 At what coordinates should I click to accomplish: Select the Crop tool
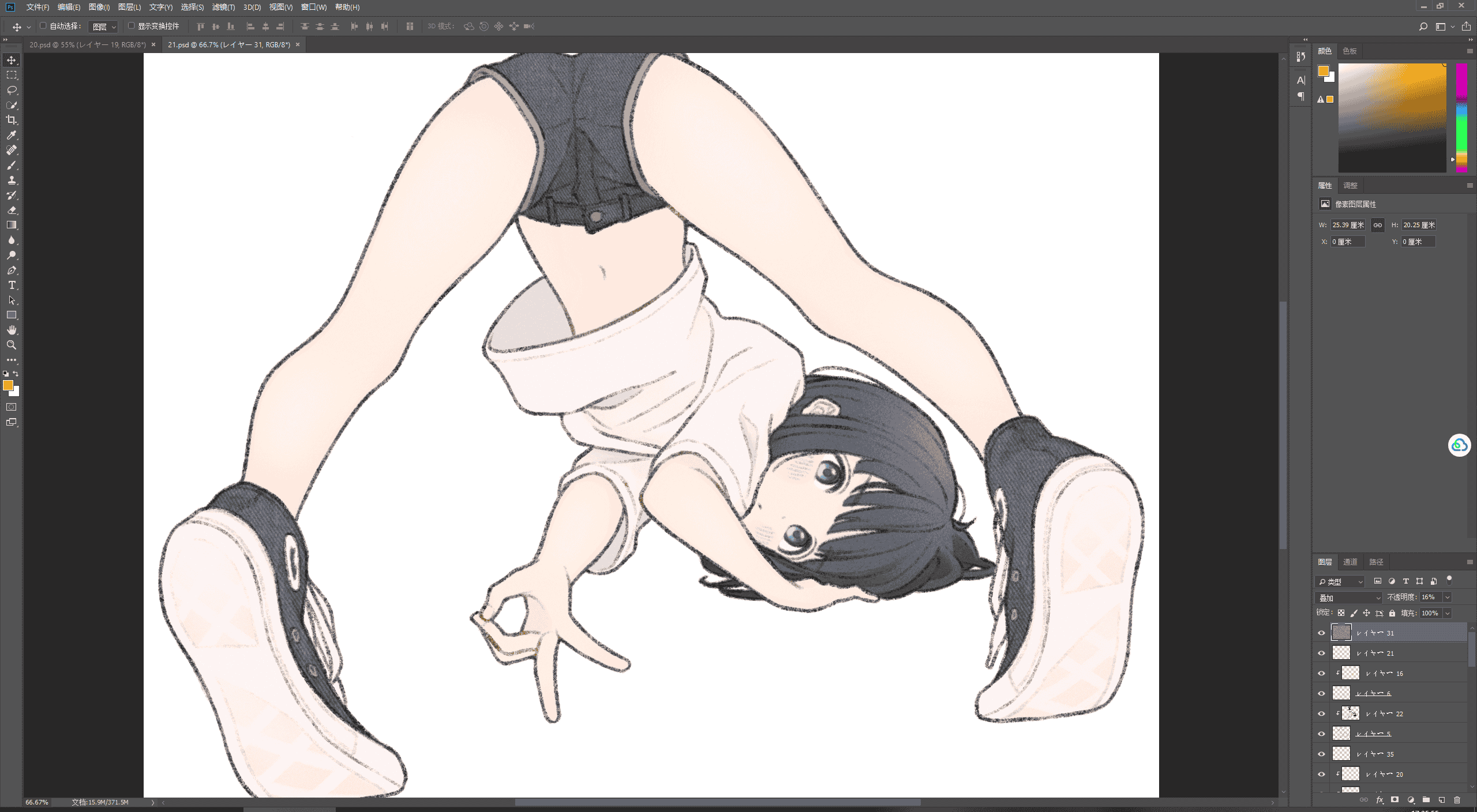[x=12, y=120]
